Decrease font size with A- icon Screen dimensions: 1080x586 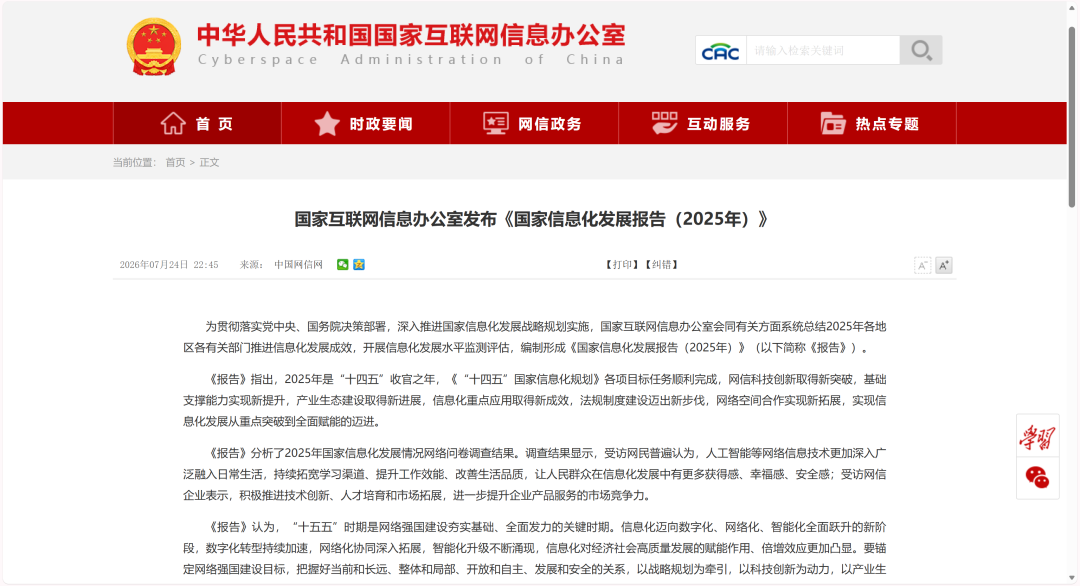coord(922,265)
